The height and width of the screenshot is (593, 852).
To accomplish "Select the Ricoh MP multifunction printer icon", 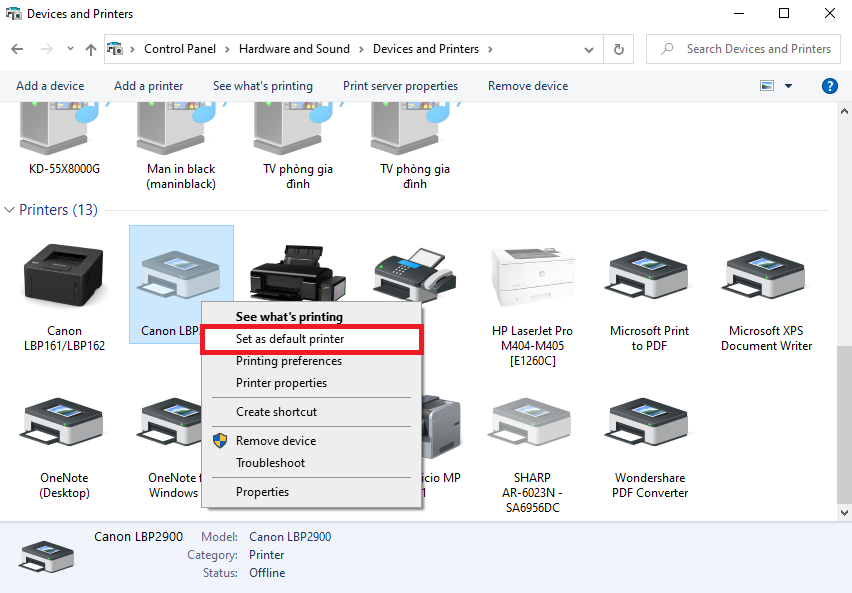I will (x=442, y=426).
